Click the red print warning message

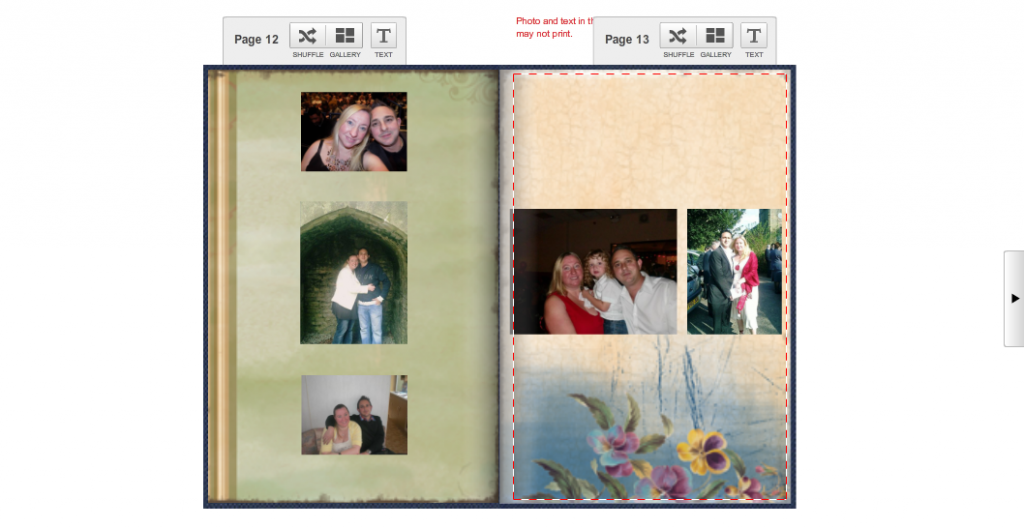coord(555,27)
